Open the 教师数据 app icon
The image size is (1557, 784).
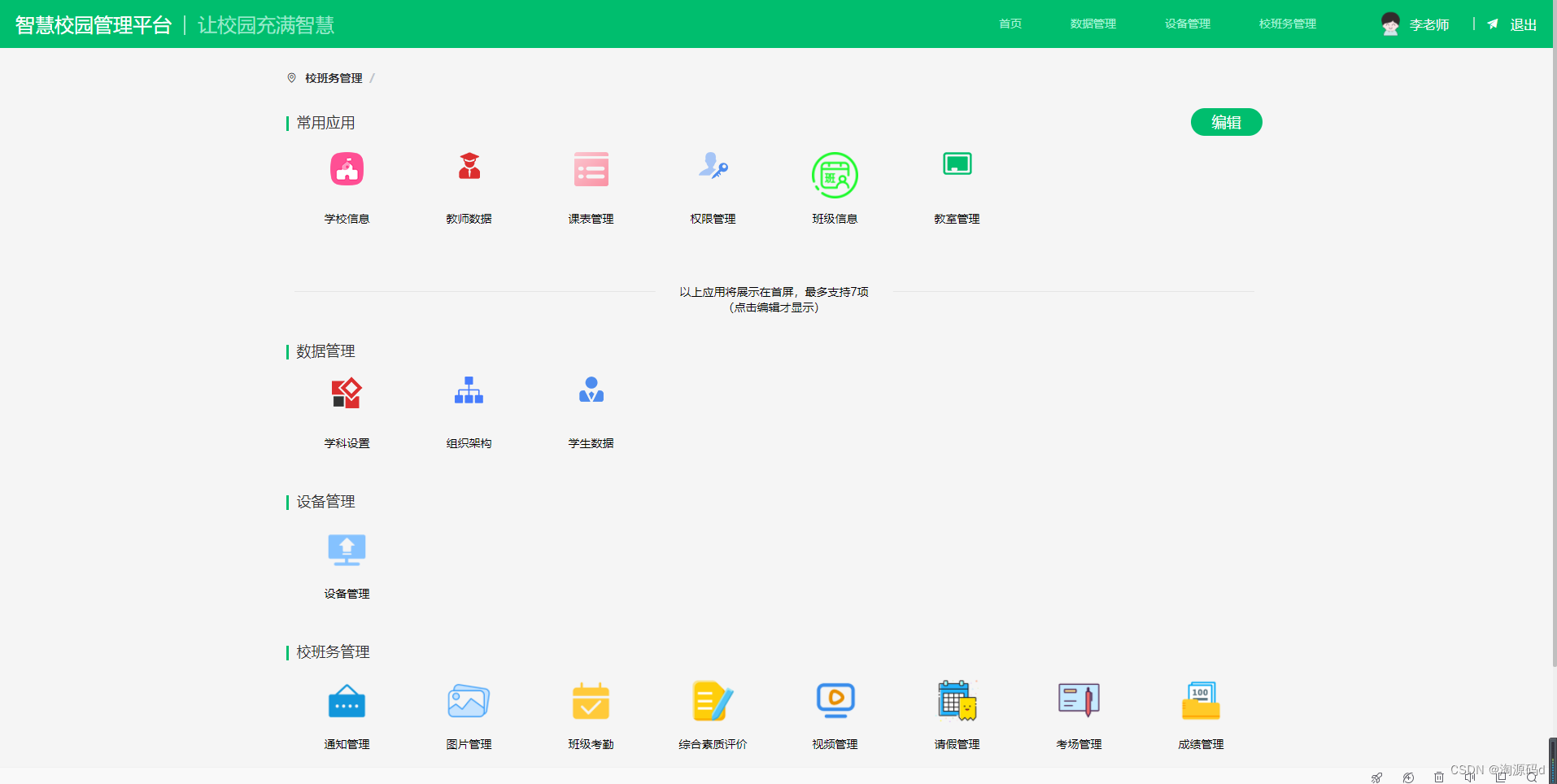469,167
